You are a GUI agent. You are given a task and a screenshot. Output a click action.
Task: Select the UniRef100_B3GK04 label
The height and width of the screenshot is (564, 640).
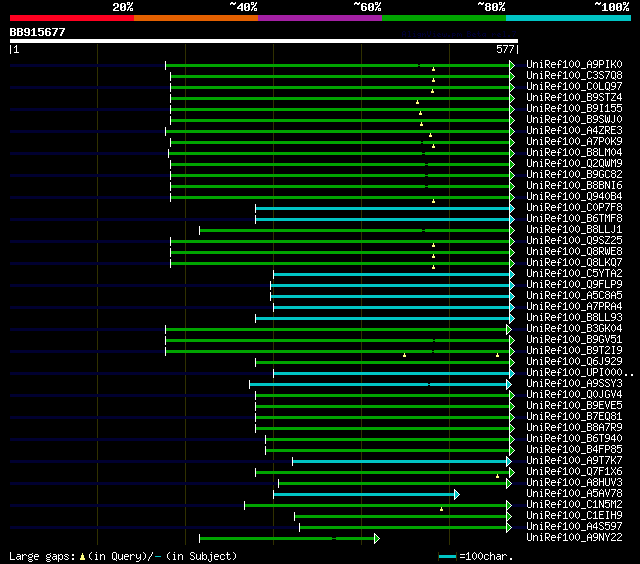pos(574,329)
